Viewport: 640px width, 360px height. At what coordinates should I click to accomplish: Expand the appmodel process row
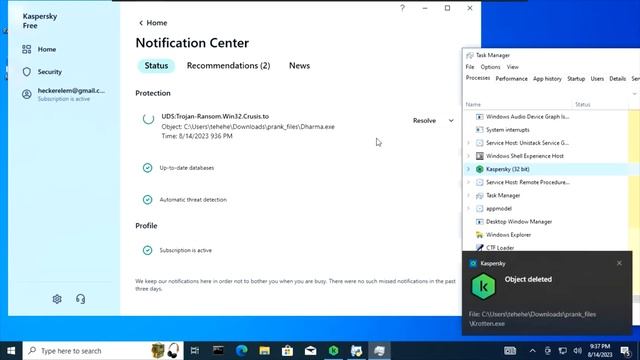click(469, 209)
